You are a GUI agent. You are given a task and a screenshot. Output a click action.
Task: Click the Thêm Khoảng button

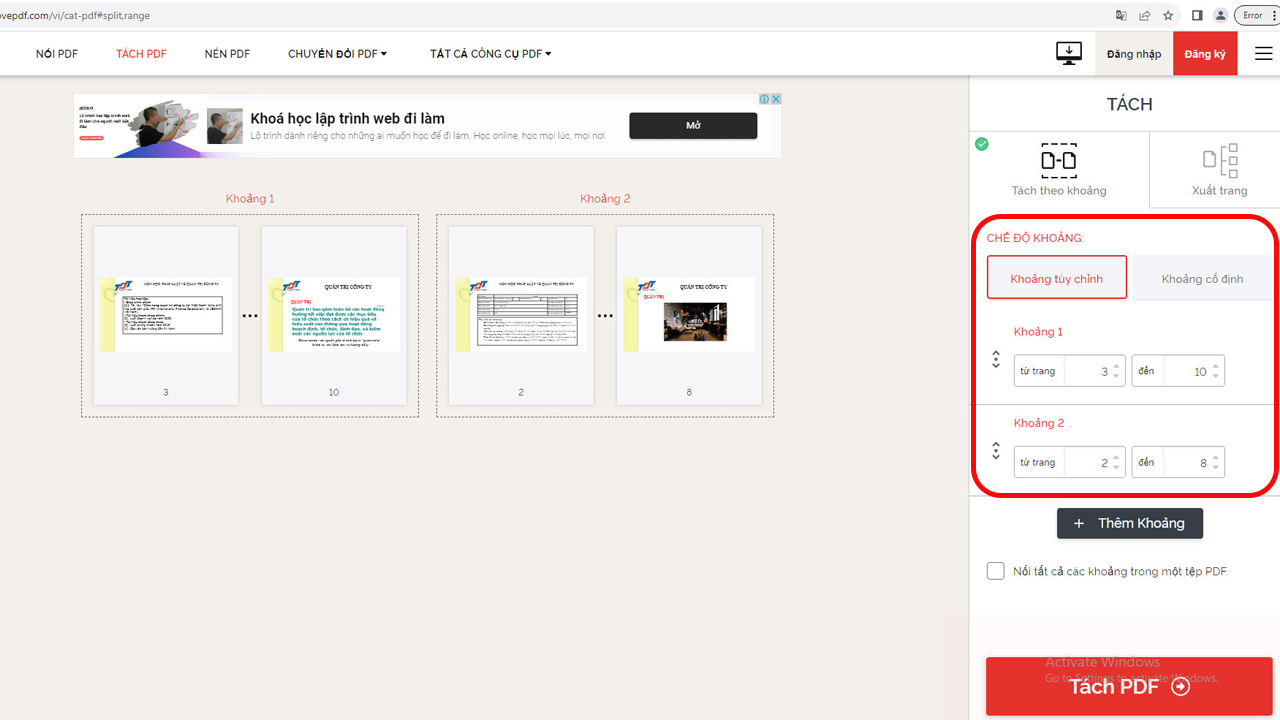pyautogui.click(x=1130, y=523)
